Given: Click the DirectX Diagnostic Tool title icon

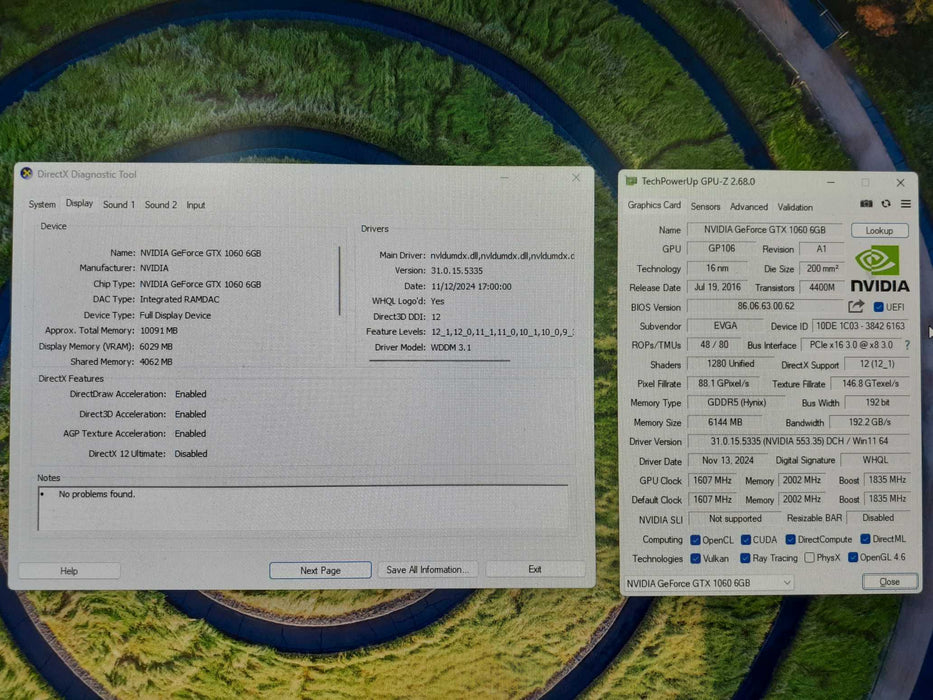Looking at the screenshot, I should pos(27,174).
